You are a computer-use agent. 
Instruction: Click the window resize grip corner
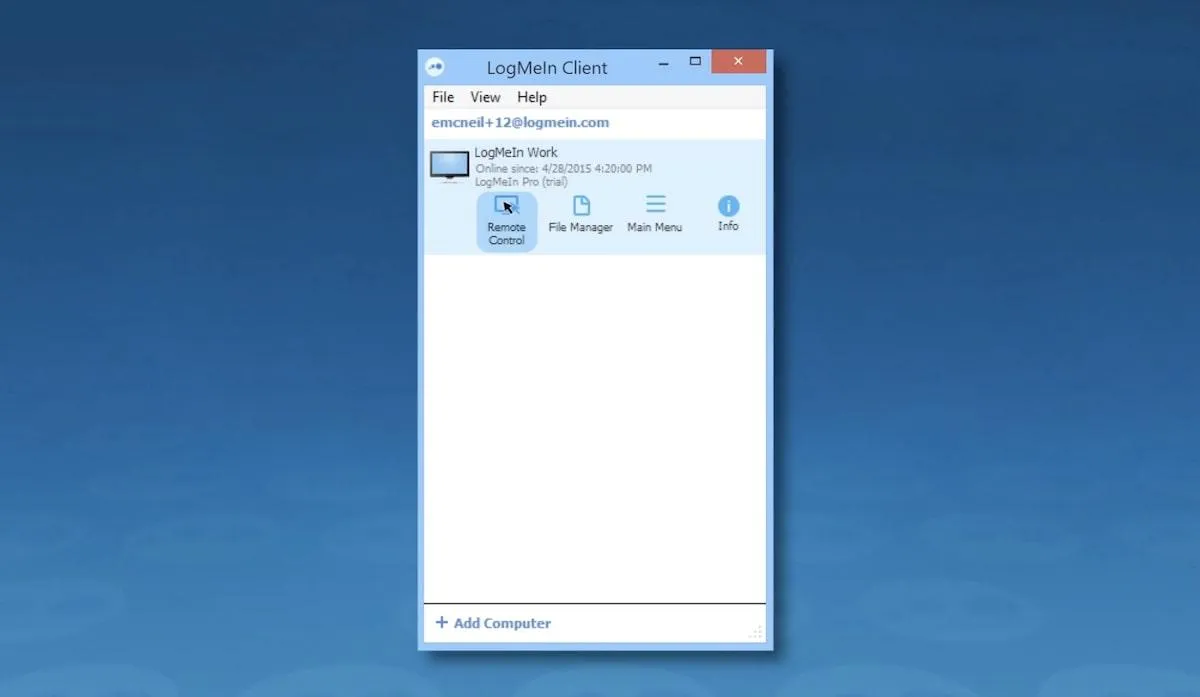[756, 632]
